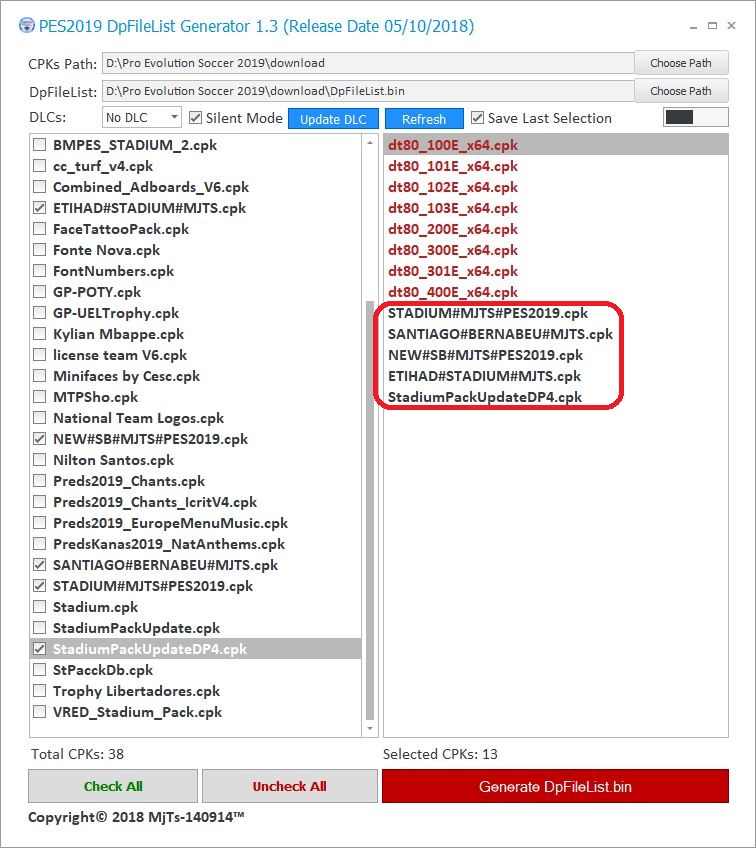Check Combined_Adboards_V6.cpk checkbox
The width and height of the screenshot is (756, 848).
click(x=39, y=187)
